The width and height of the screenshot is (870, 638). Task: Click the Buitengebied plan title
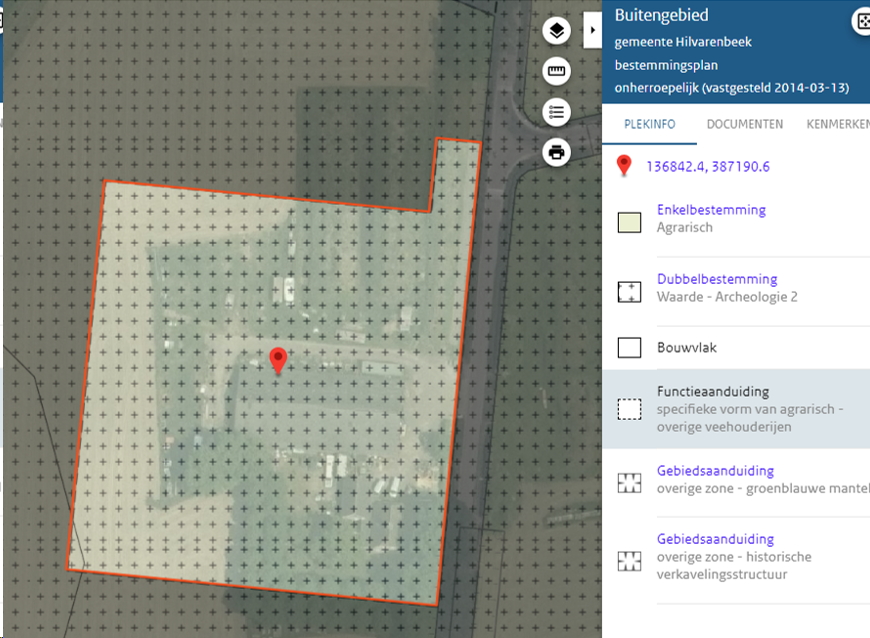tap(661, 15)
